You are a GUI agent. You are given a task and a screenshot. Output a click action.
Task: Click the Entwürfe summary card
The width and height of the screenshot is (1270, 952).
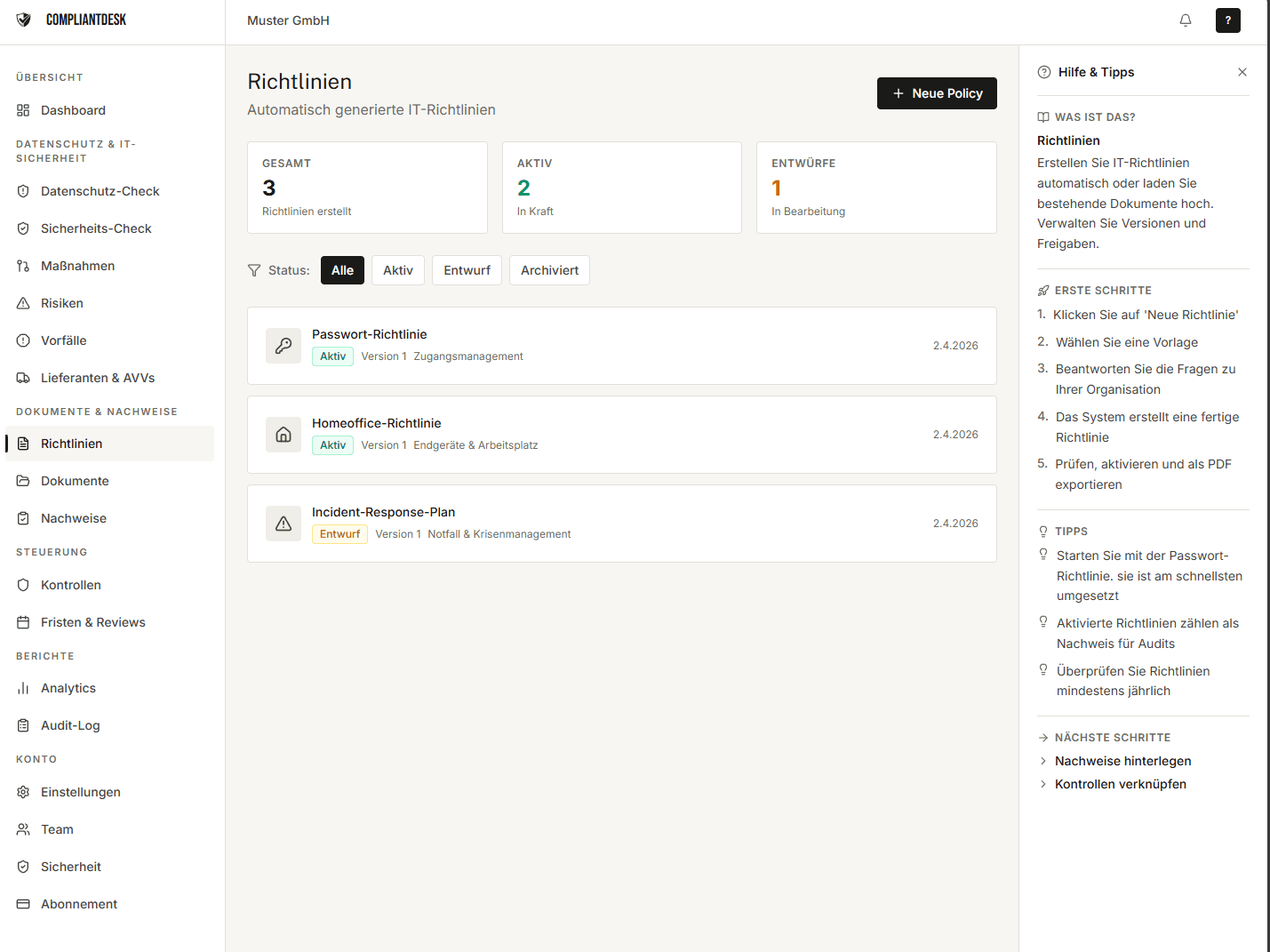point(875,188)
